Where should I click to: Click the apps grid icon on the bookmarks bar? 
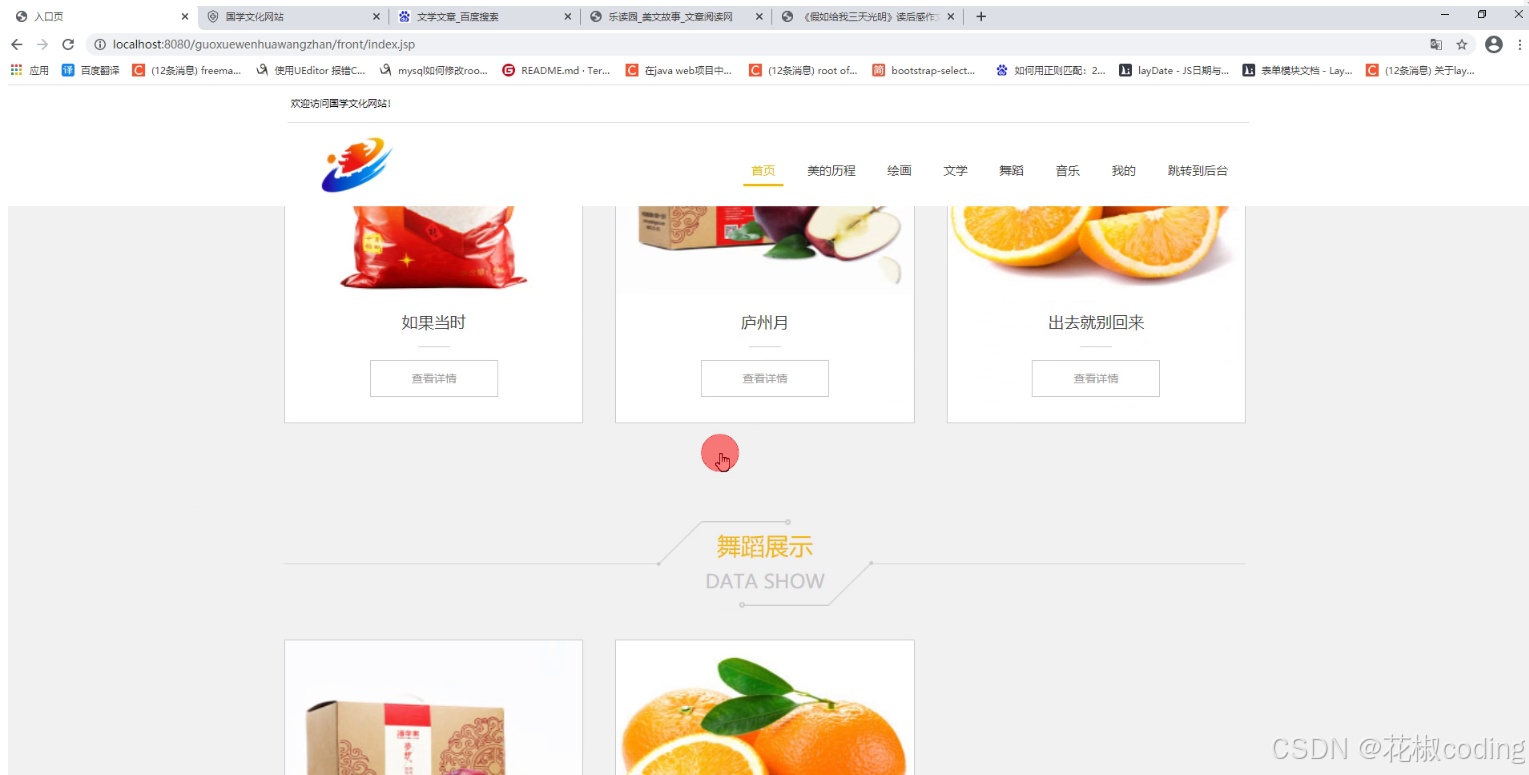(x=15, y=70)
